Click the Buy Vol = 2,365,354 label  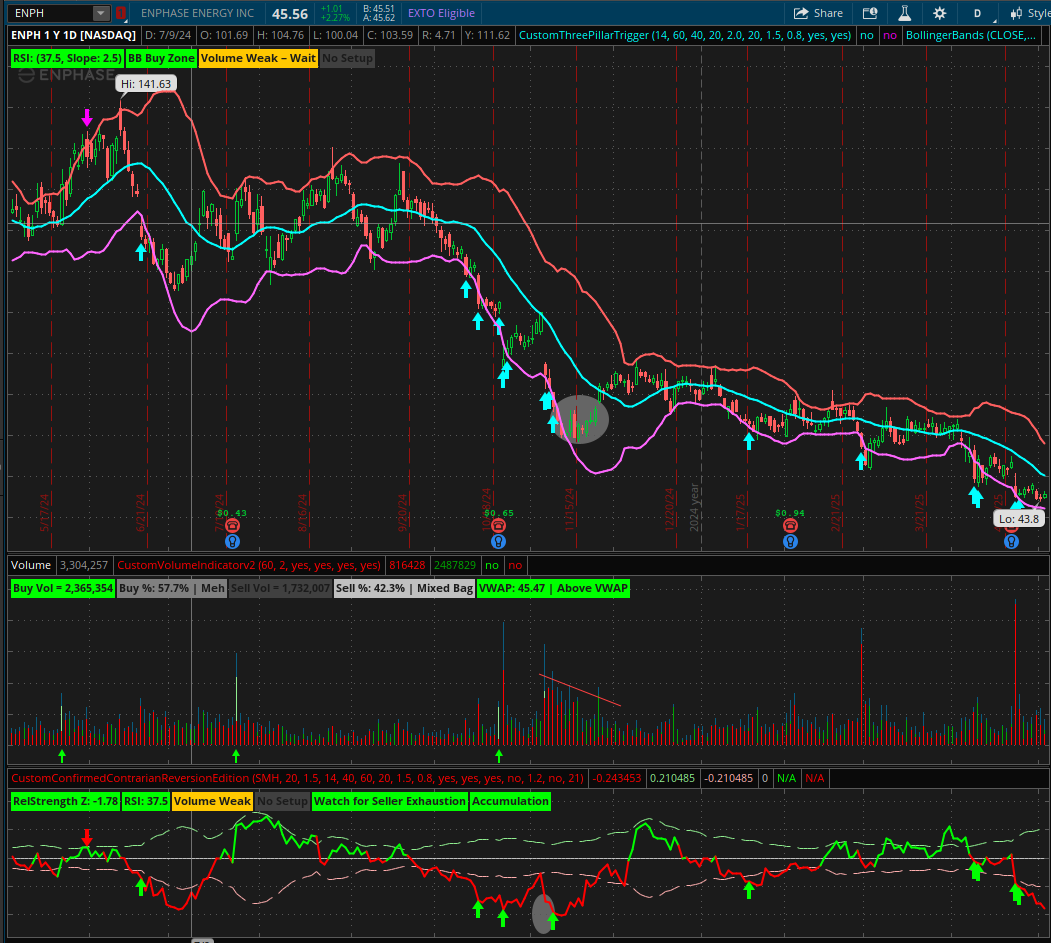coord(63,588)
